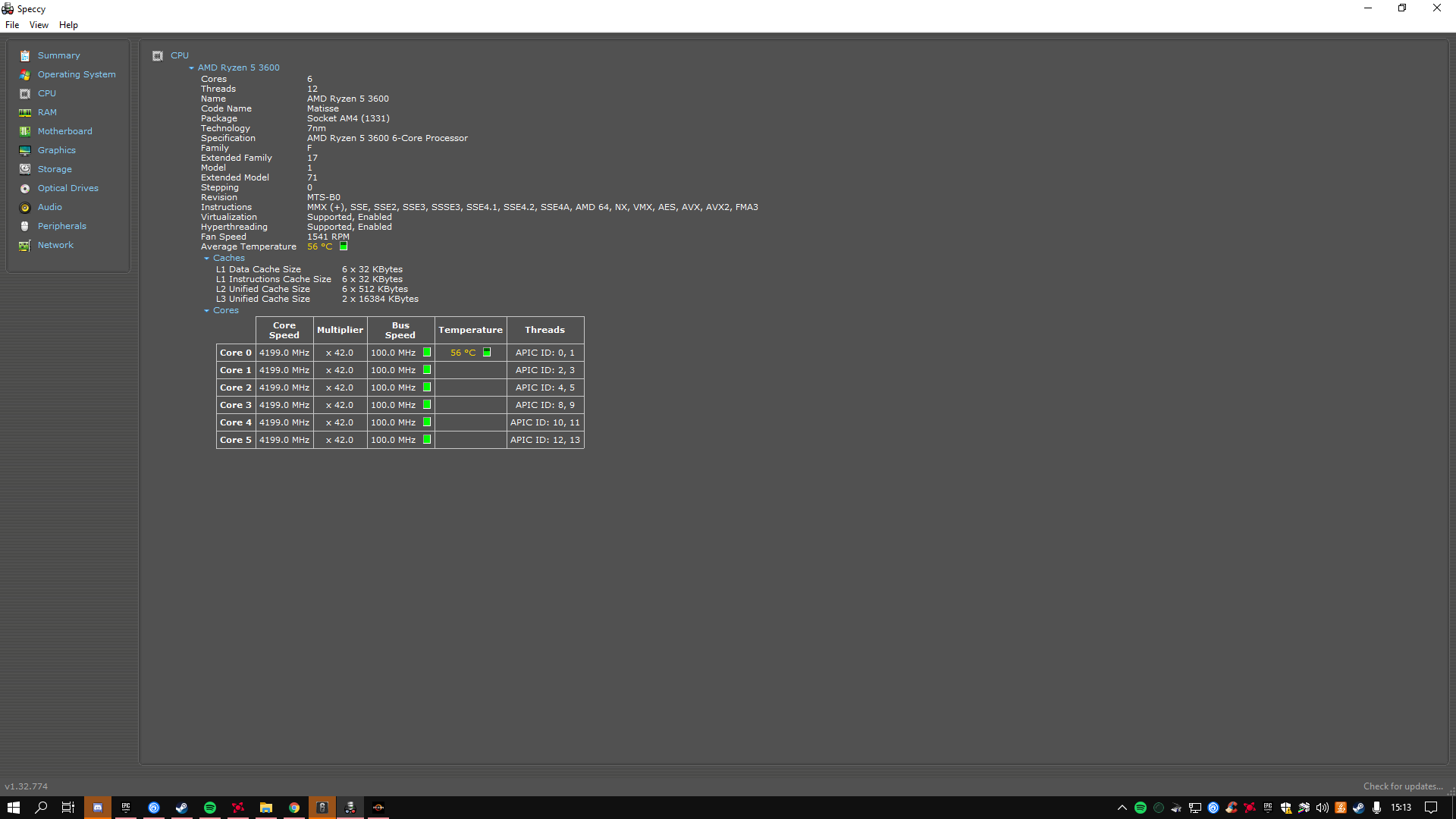The image size is (1456, 819).
Task: Collapse the AMD Ryzen 5 3600 node
Action: pos(192,67)
